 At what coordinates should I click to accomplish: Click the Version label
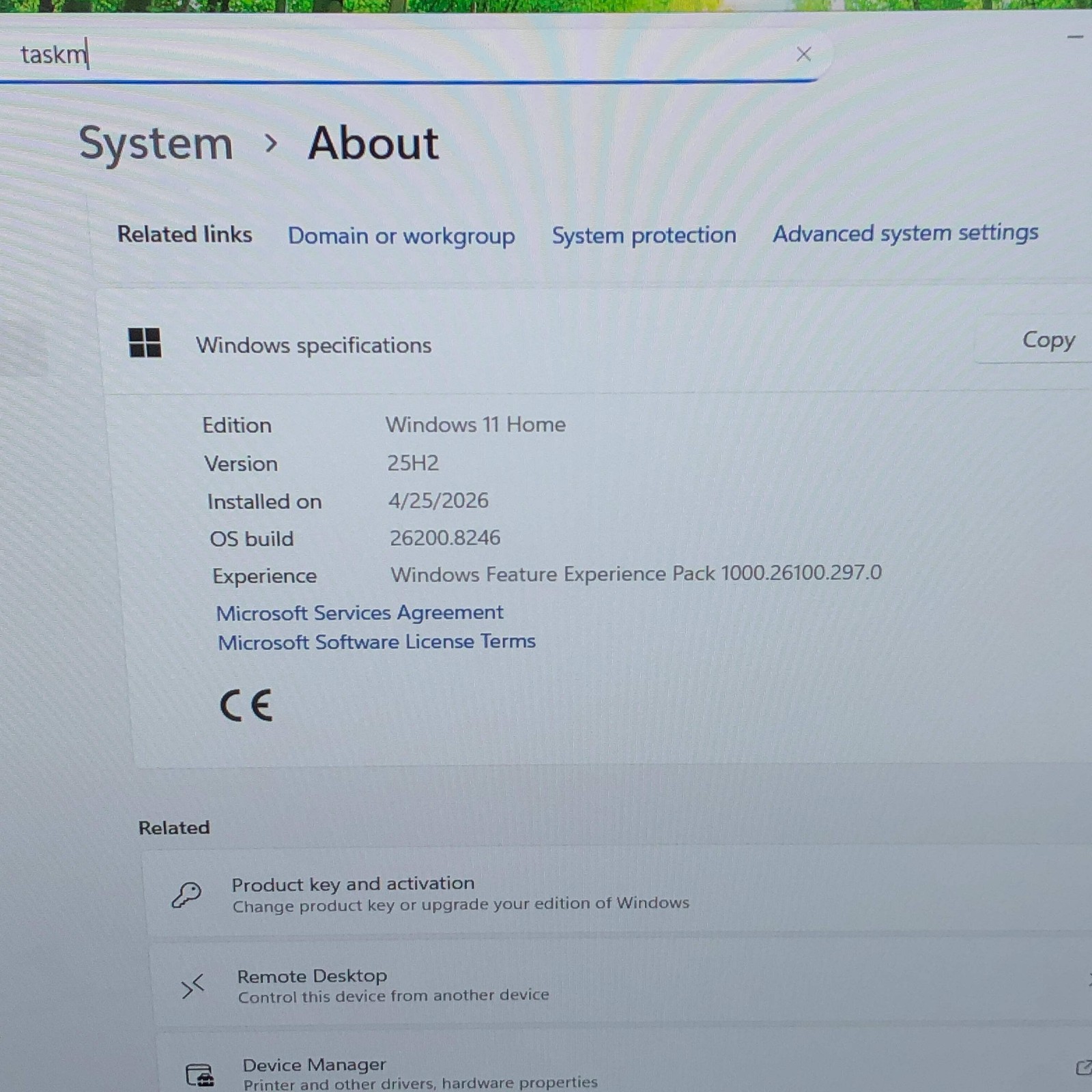click(241, 463)
